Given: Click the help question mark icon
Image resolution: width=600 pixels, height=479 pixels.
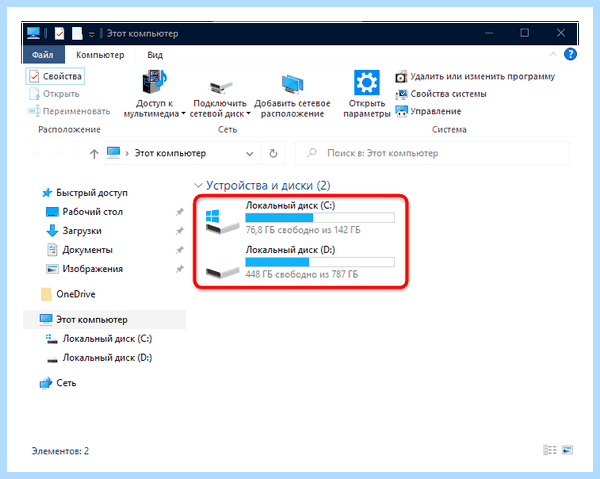Looking at the screenshot, I should tap(570, 54).
